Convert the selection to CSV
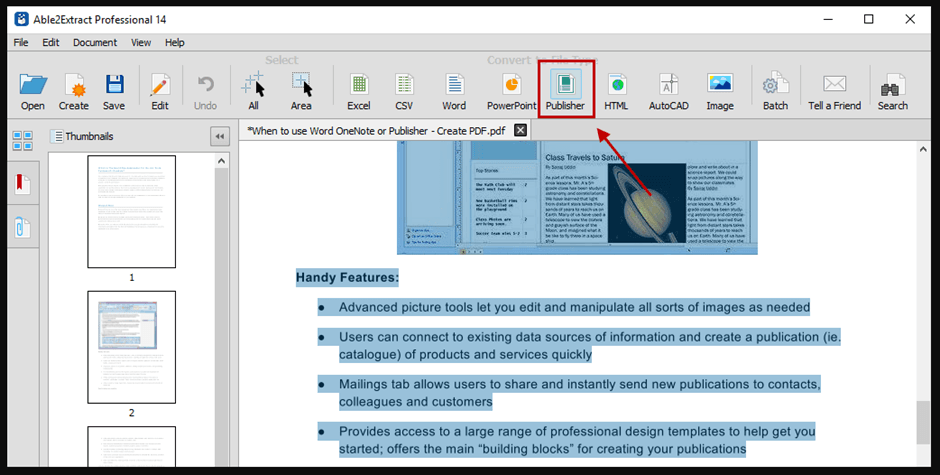The image size is (940, 475). pyautogui.click(x=404, y=92)
